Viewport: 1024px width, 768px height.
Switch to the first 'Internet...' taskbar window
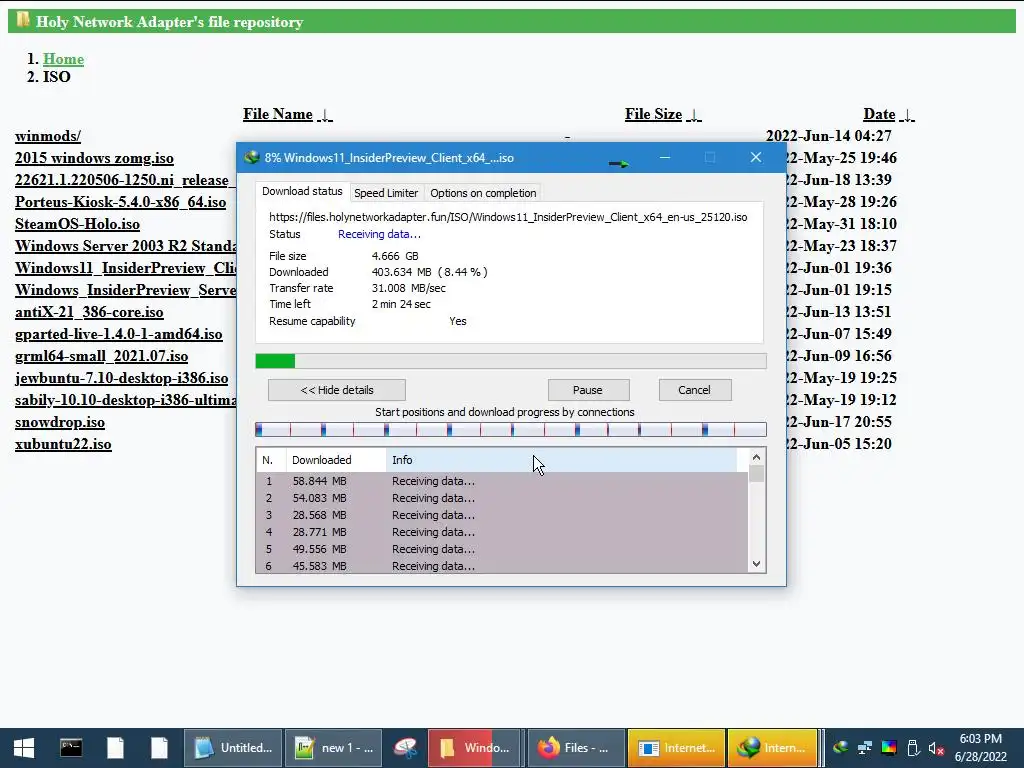(677, 748)
